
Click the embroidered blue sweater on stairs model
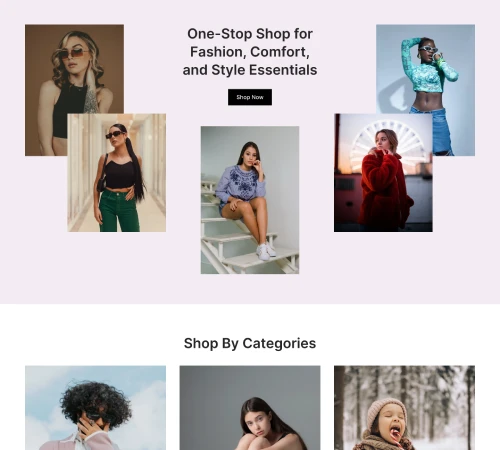pyautogui.click(x=241, y=183)
